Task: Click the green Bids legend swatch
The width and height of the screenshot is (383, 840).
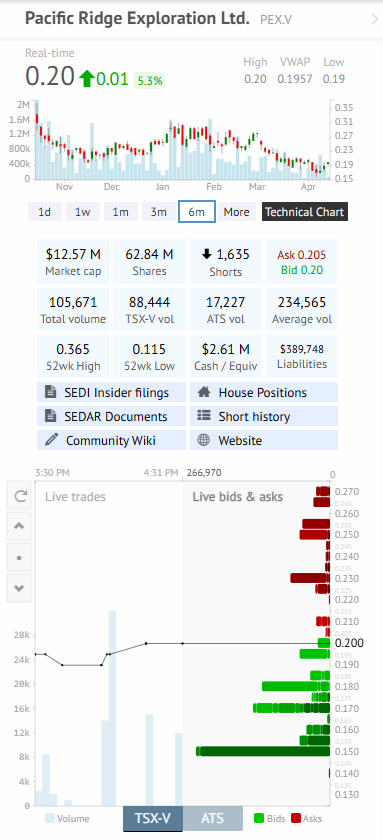Action: [x=259, y=818]
